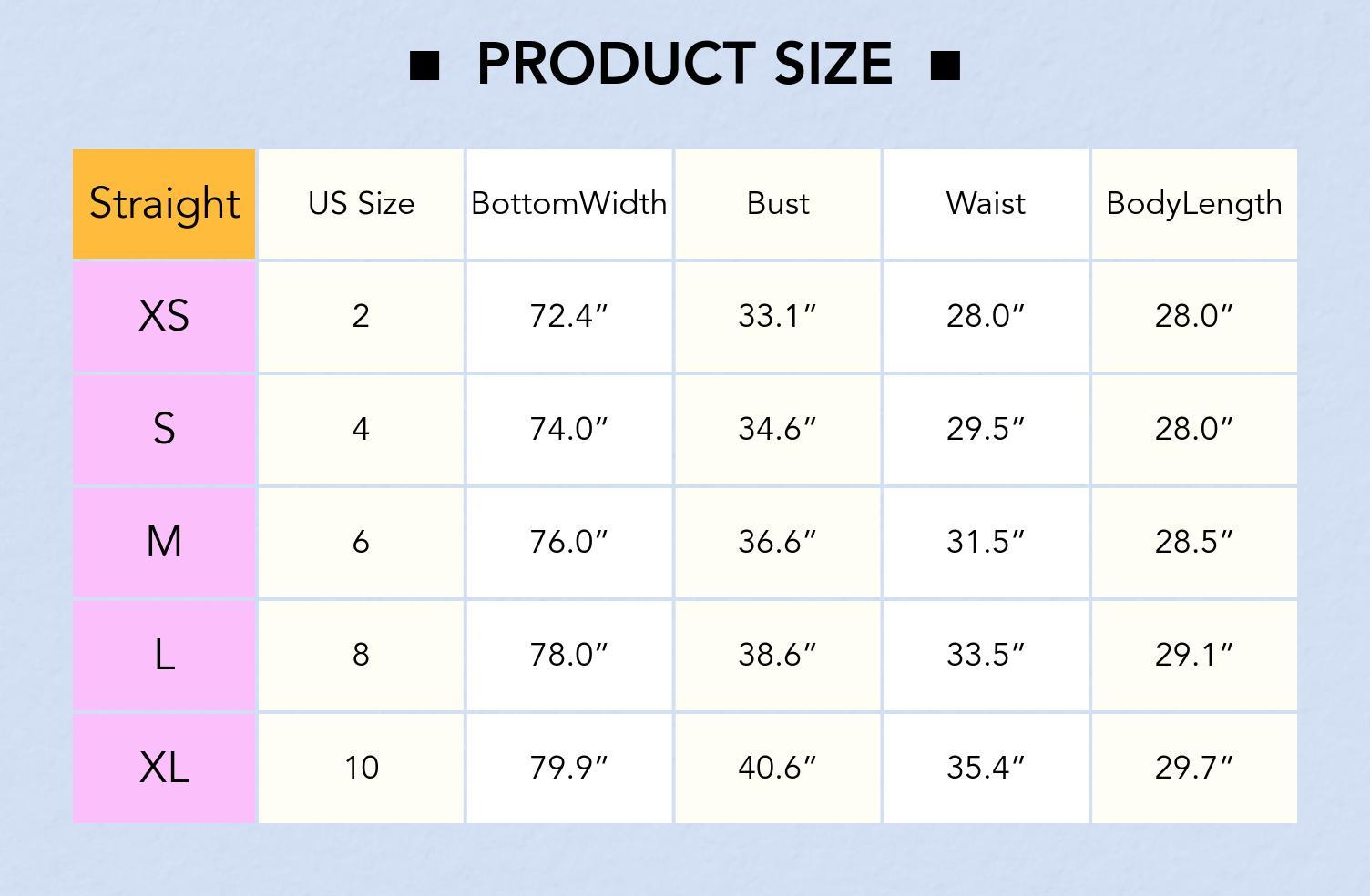1370x896 pixels.
Task: Click the black square left of title
Action: 424,66
